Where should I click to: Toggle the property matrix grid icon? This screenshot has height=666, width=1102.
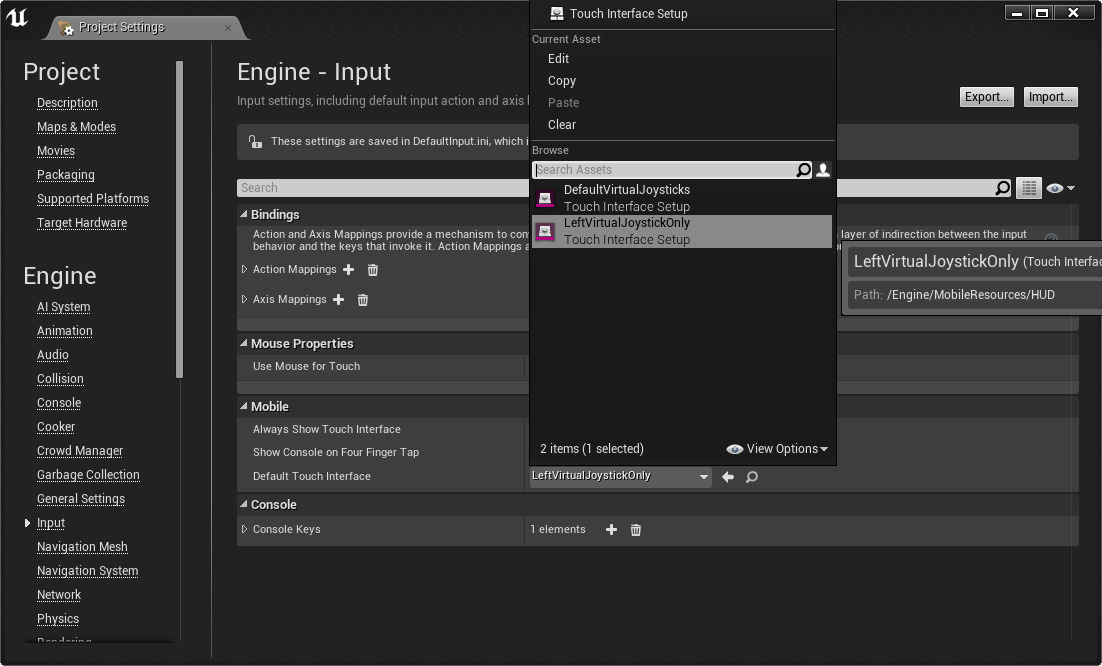(x=1029, y=188)
